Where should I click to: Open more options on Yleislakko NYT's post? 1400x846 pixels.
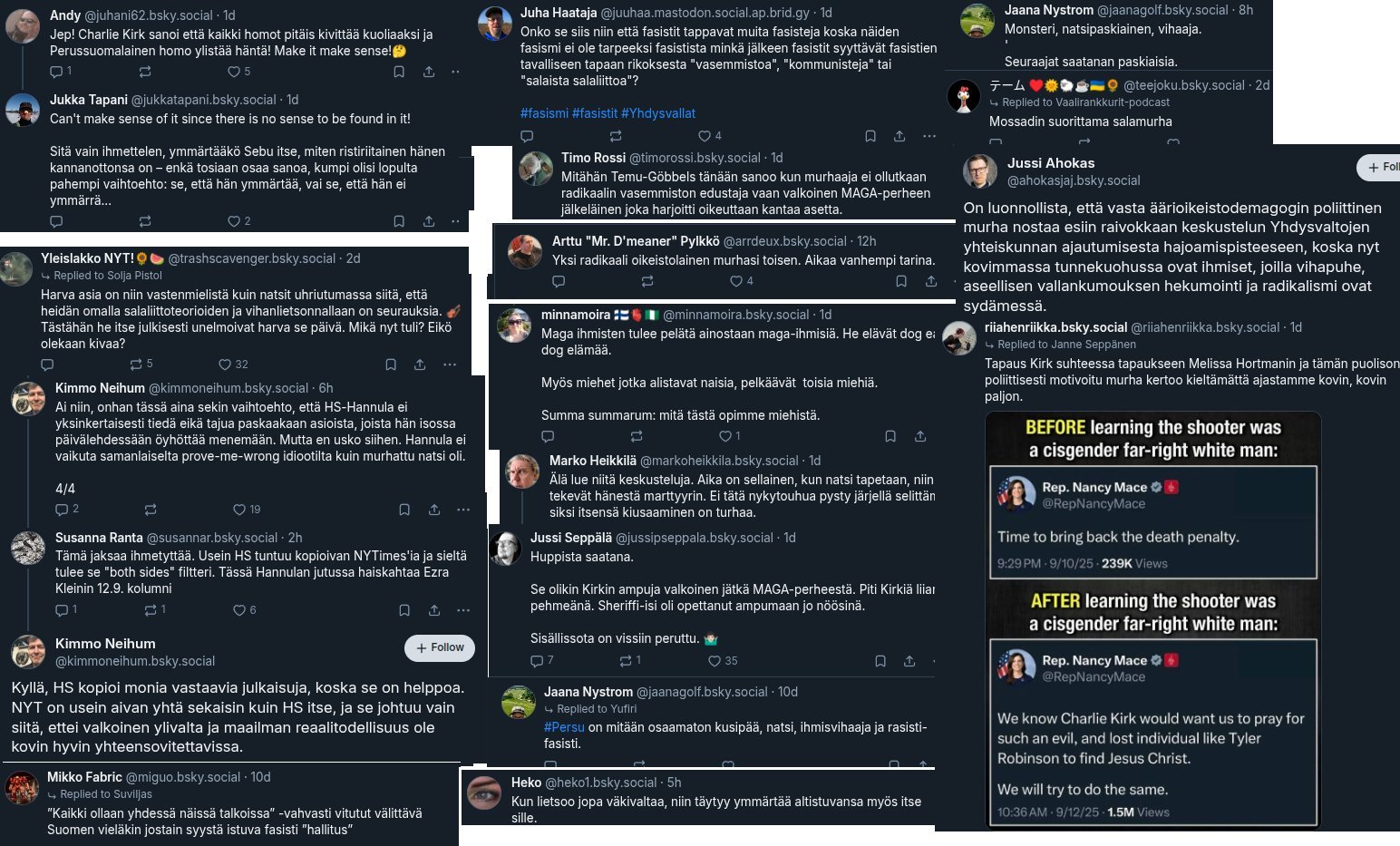click(450, 365)
